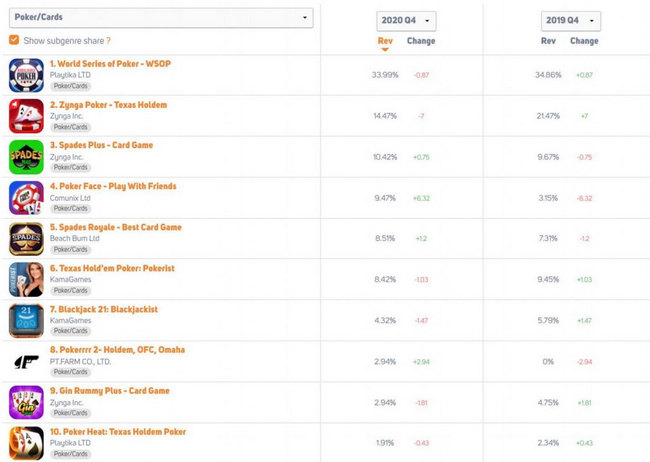Click the +6.32 change value
The height and width of the screenshot is (462, 650).
click(421, 198)
